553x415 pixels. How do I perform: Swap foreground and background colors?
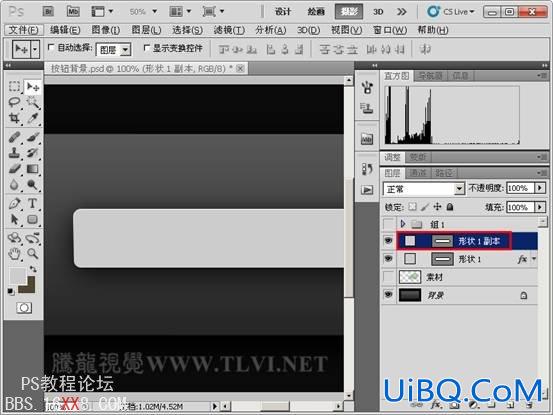point(33,269)
